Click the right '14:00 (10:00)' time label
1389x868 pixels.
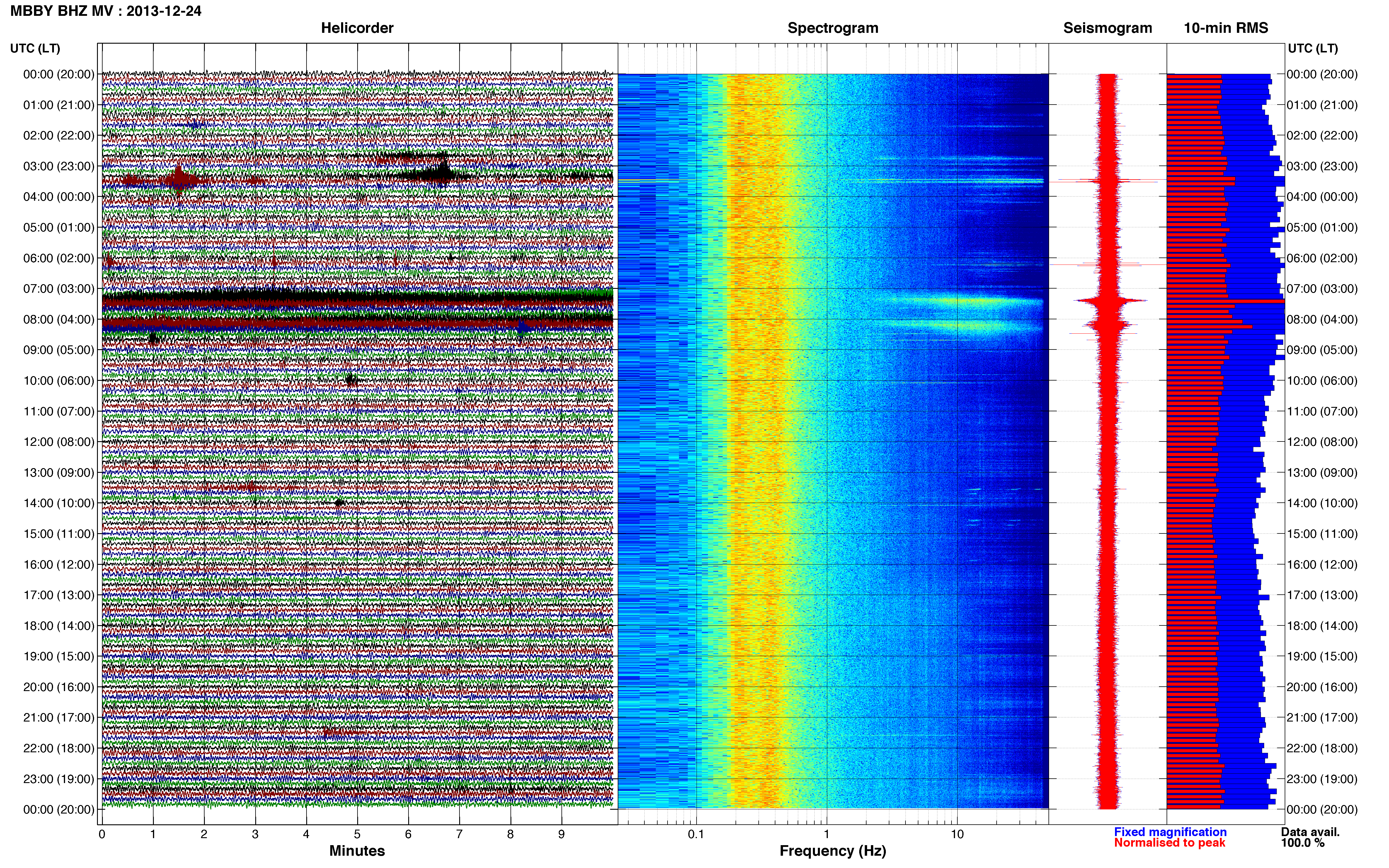coord(1322,504)
